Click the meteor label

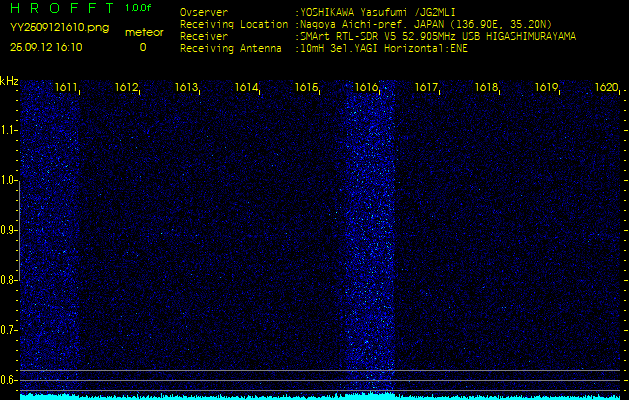pos(144,32)
